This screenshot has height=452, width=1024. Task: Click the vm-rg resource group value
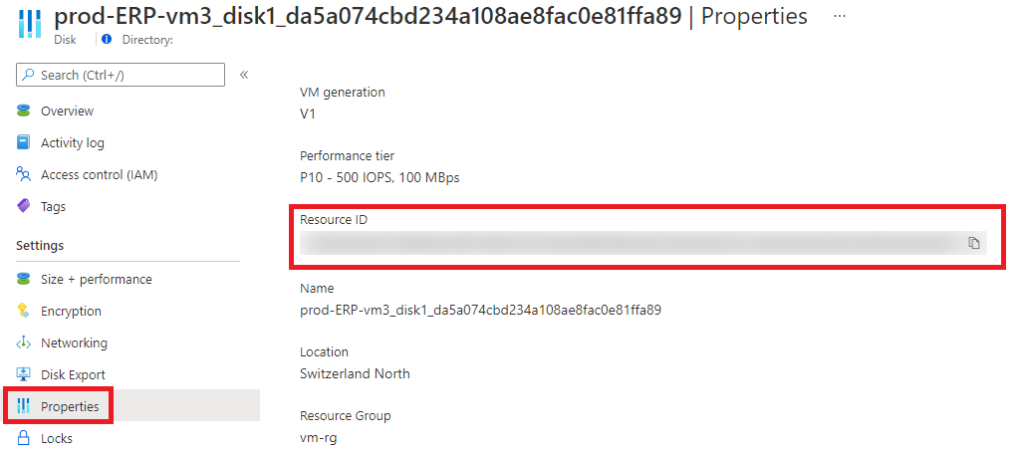click(x=318, y=438)
